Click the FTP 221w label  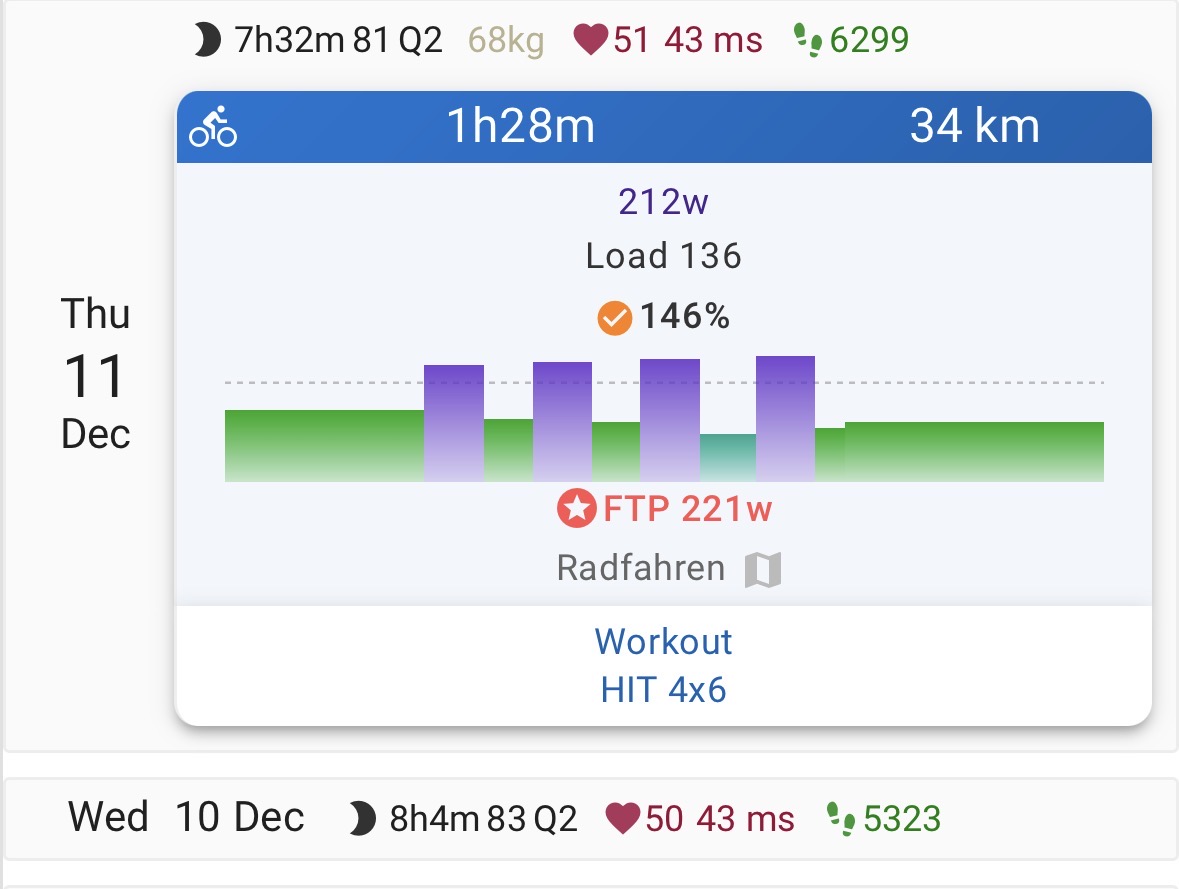click(687, 509)
